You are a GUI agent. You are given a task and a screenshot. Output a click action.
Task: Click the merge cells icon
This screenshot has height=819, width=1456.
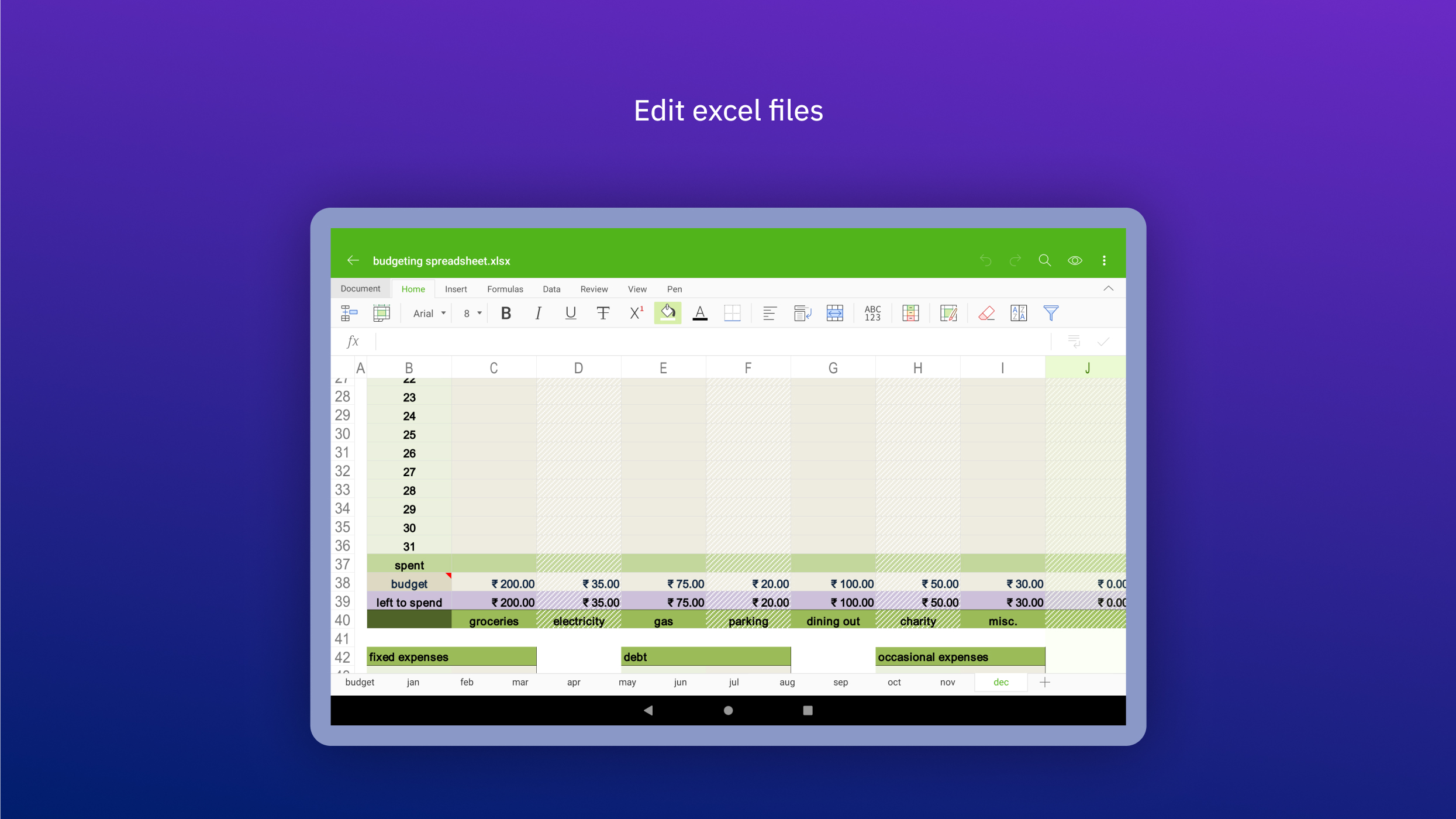(835, 314)
